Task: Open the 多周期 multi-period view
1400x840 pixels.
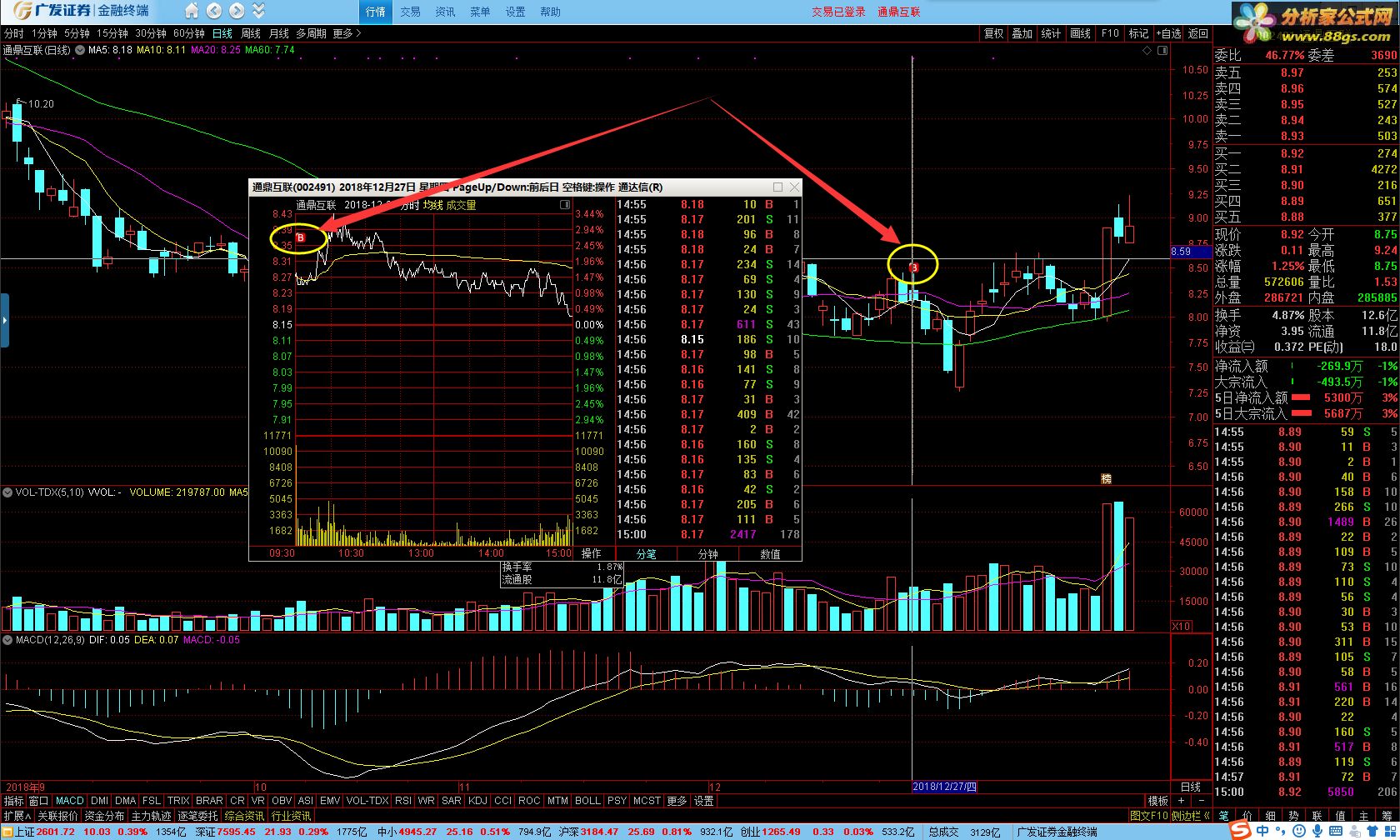Action: coord(311,33)
